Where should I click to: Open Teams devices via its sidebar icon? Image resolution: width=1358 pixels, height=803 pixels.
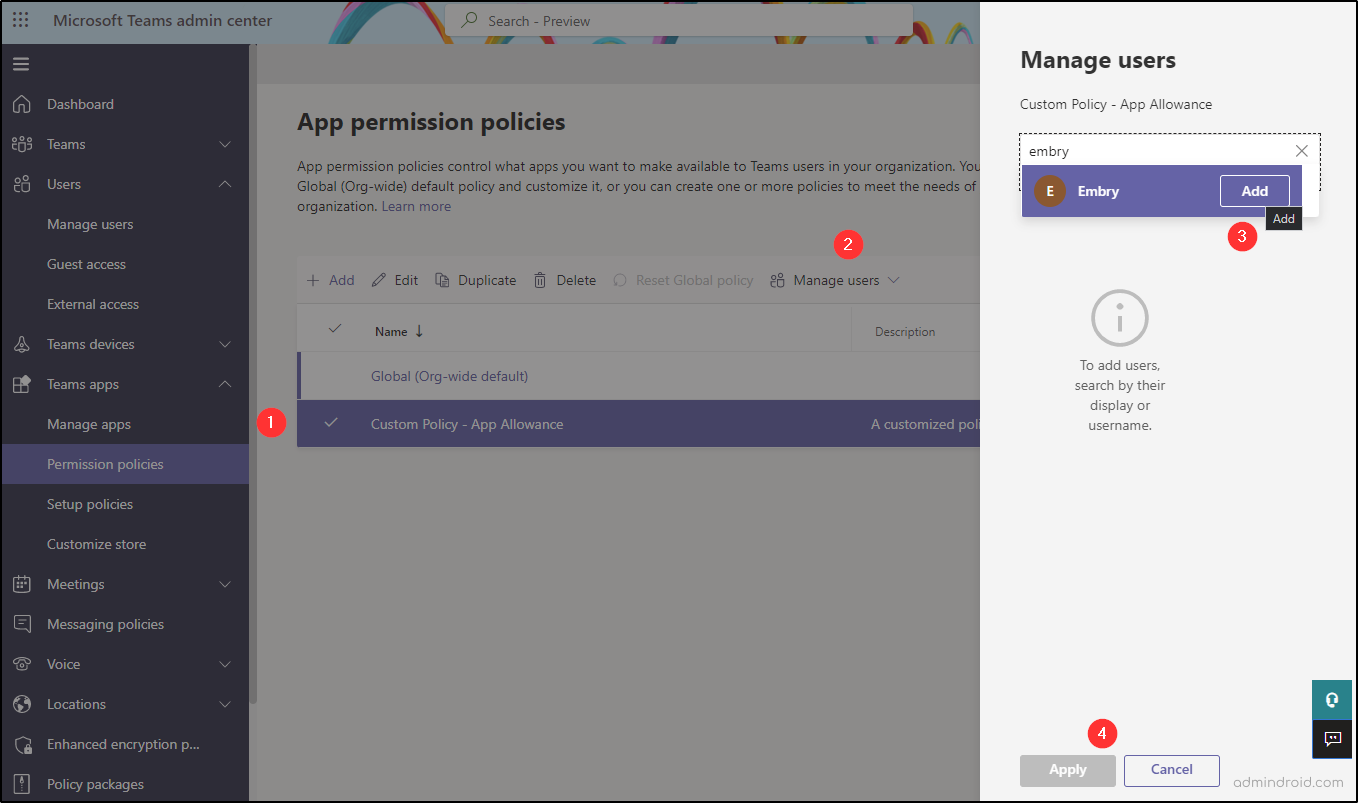[x=20, y=344]
